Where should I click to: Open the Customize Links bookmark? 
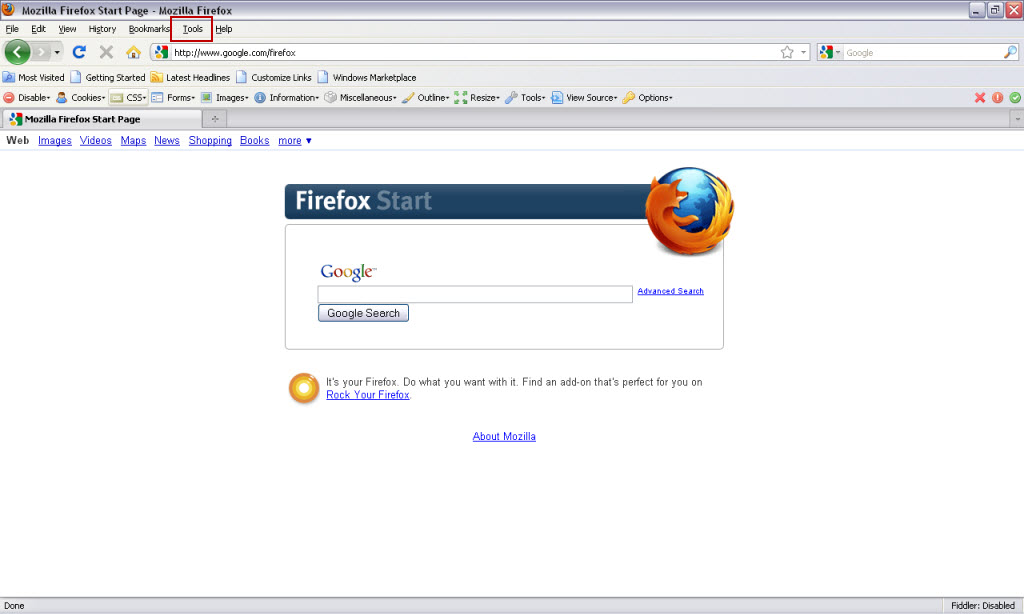(274, 77)
